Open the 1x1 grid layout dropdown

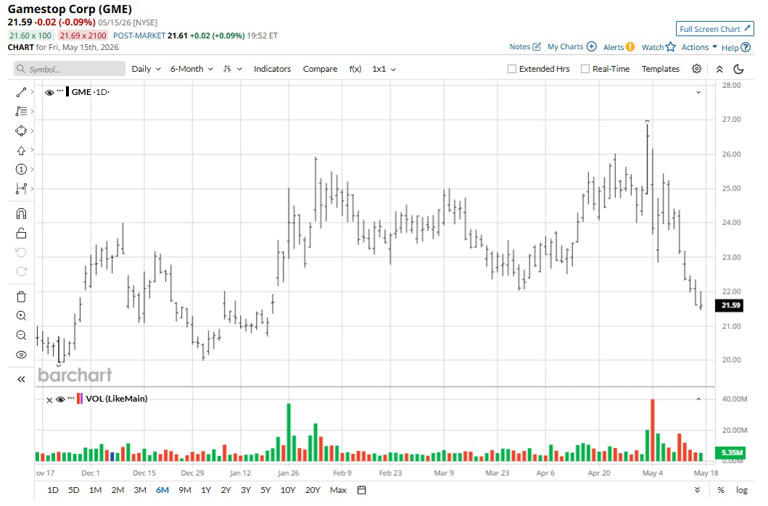384,69
